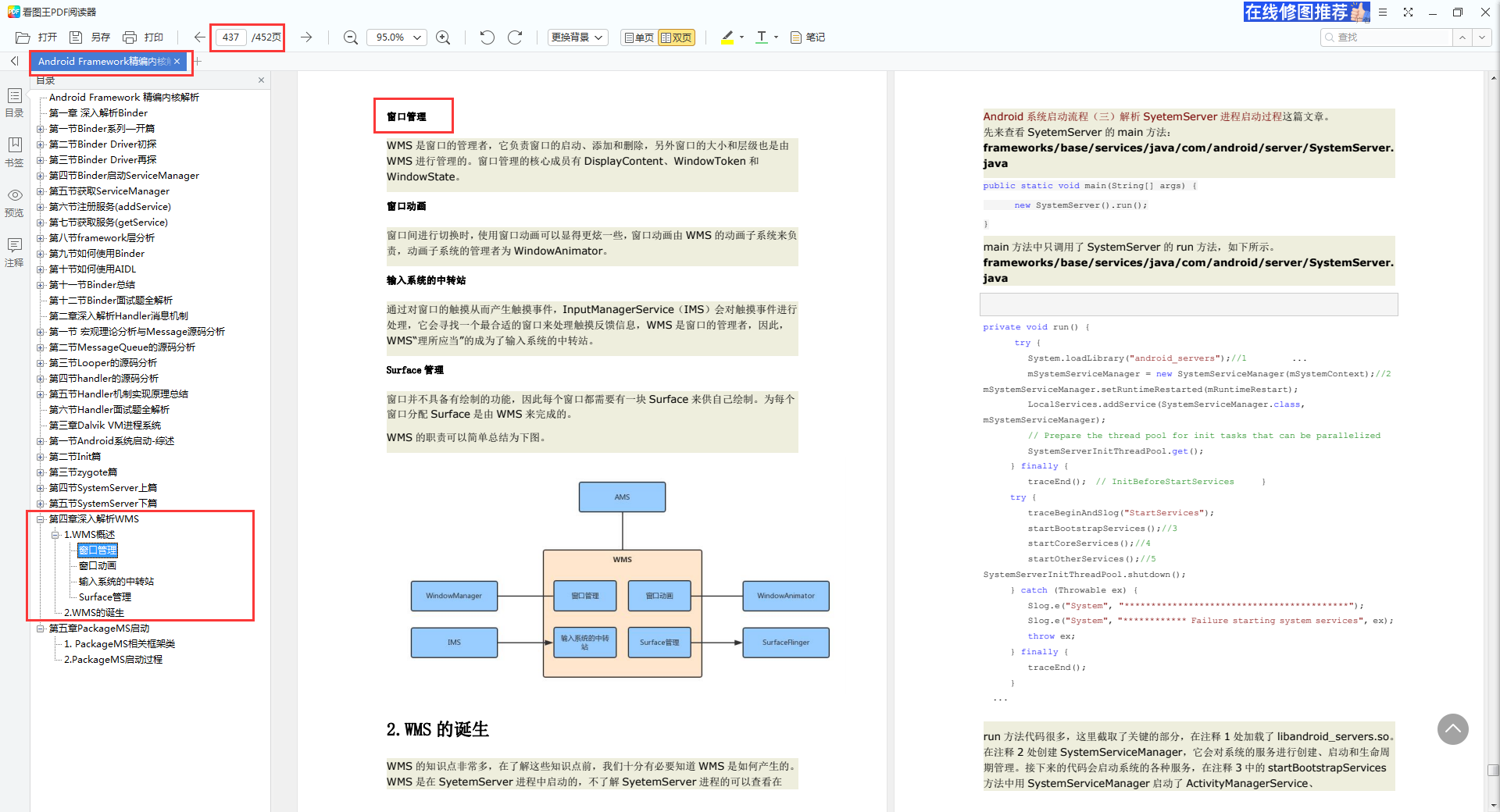Collapse the 第四章深入解析WMS node

(x=41, y=519)
